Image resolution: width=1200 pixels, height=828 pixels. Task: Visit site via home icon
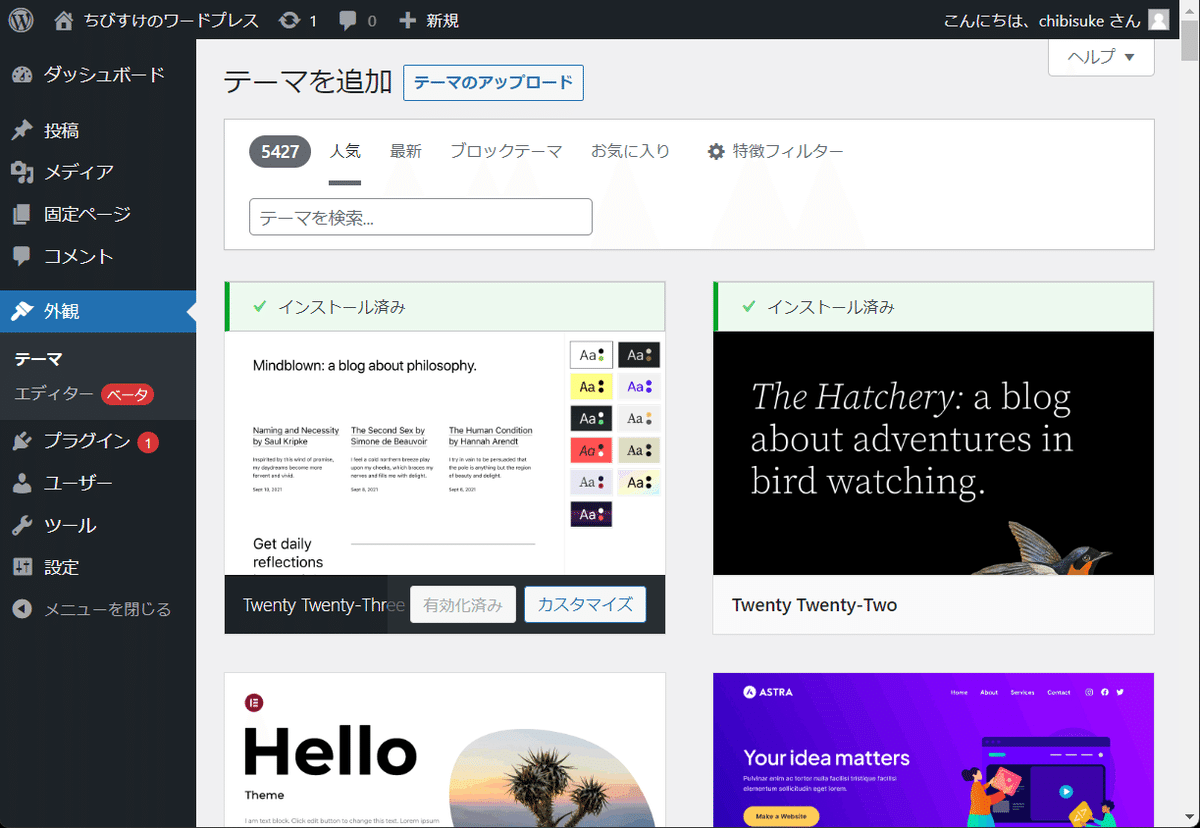64,20
